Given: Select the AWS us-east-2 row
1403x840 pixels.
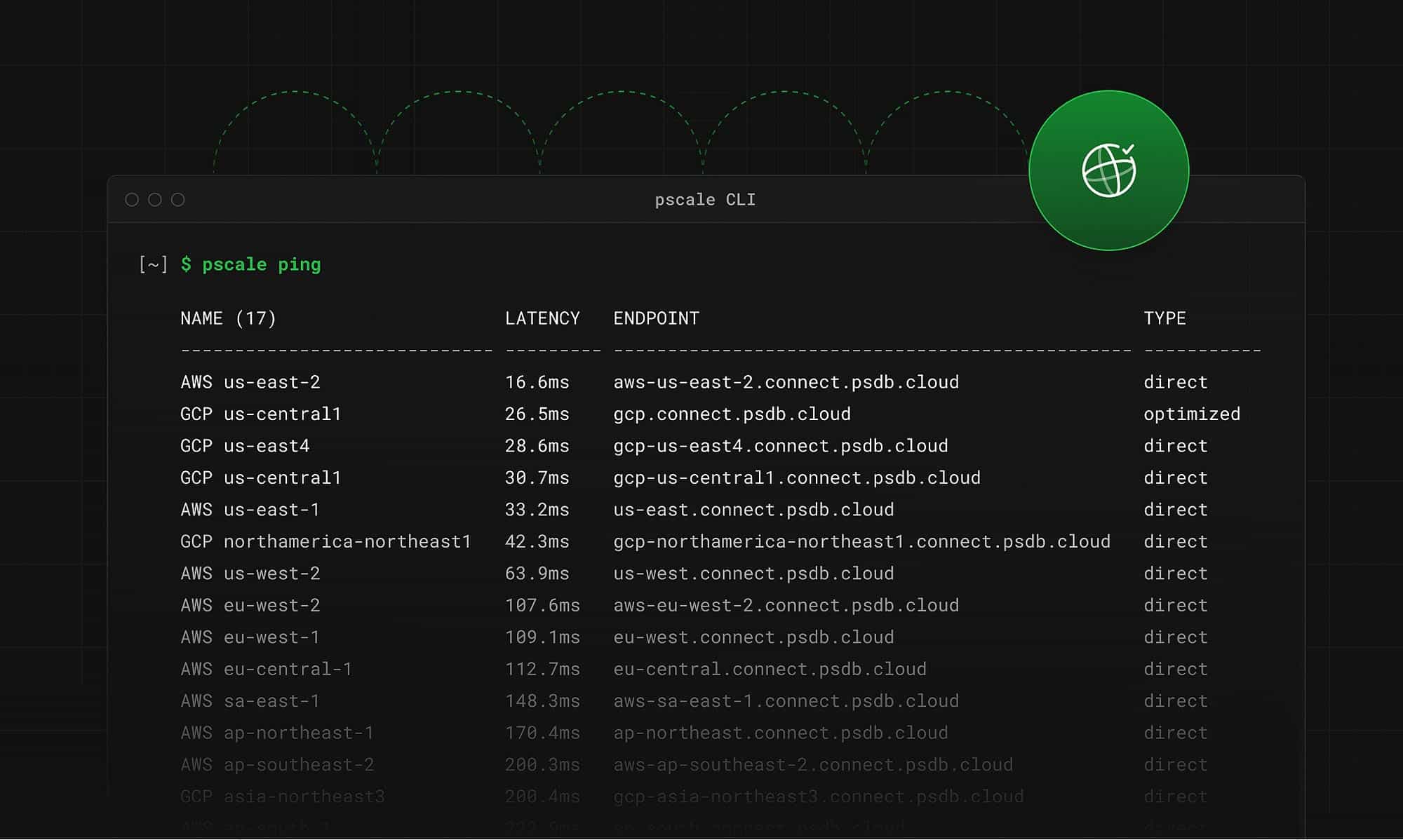Looking at the screenshot, I should point(250,382).
